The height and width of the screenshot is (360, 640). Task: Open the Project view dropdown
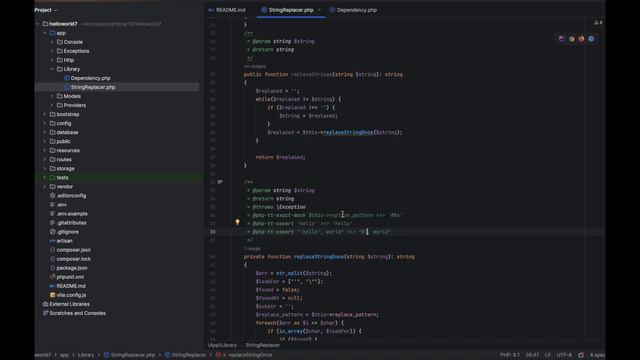pos(46,10)
